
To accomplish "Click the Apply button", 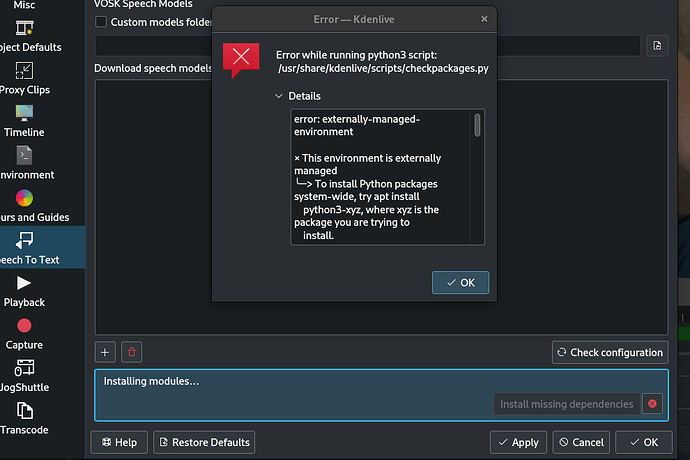I will (518, 442).
